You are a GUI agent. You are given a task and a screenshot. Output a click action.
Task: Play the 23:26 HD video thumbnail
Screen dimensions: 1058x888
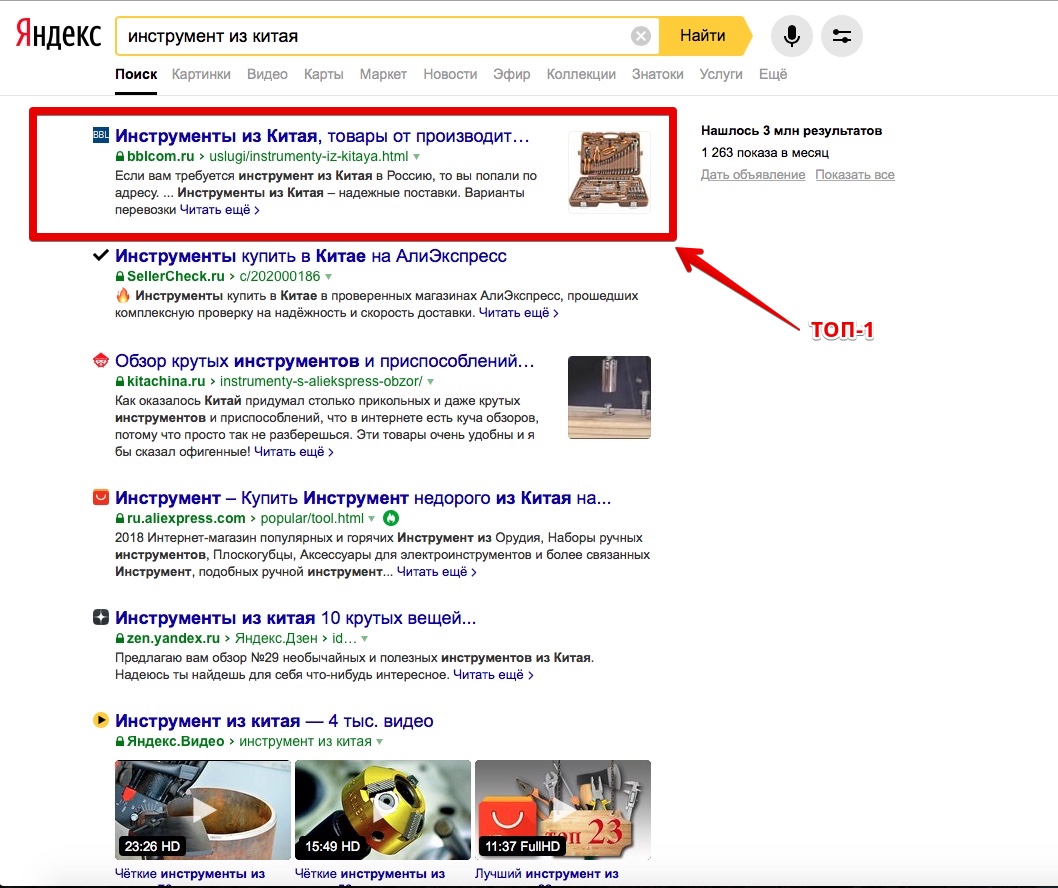202,810
